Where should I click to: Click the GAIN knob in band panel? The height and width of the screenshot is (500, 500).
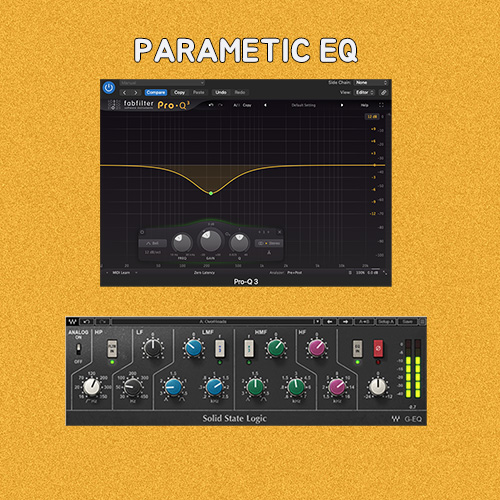pyautogui.click(x=210, y=241)
